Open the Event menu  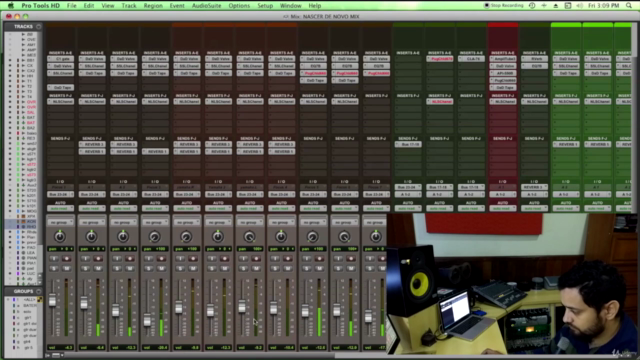point(177,6)
